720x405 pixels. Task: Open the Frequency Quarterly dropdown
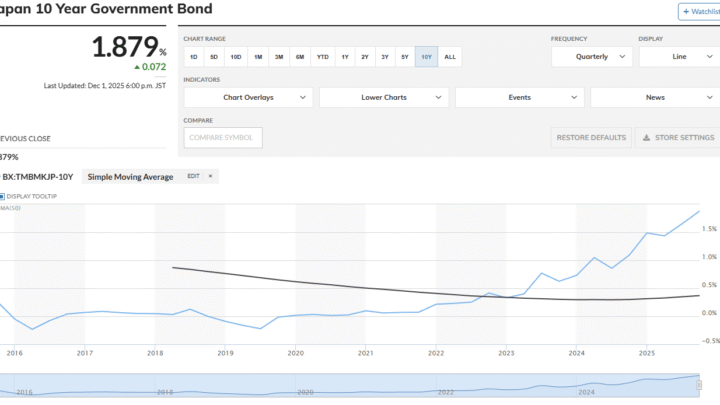coord(591,57)
